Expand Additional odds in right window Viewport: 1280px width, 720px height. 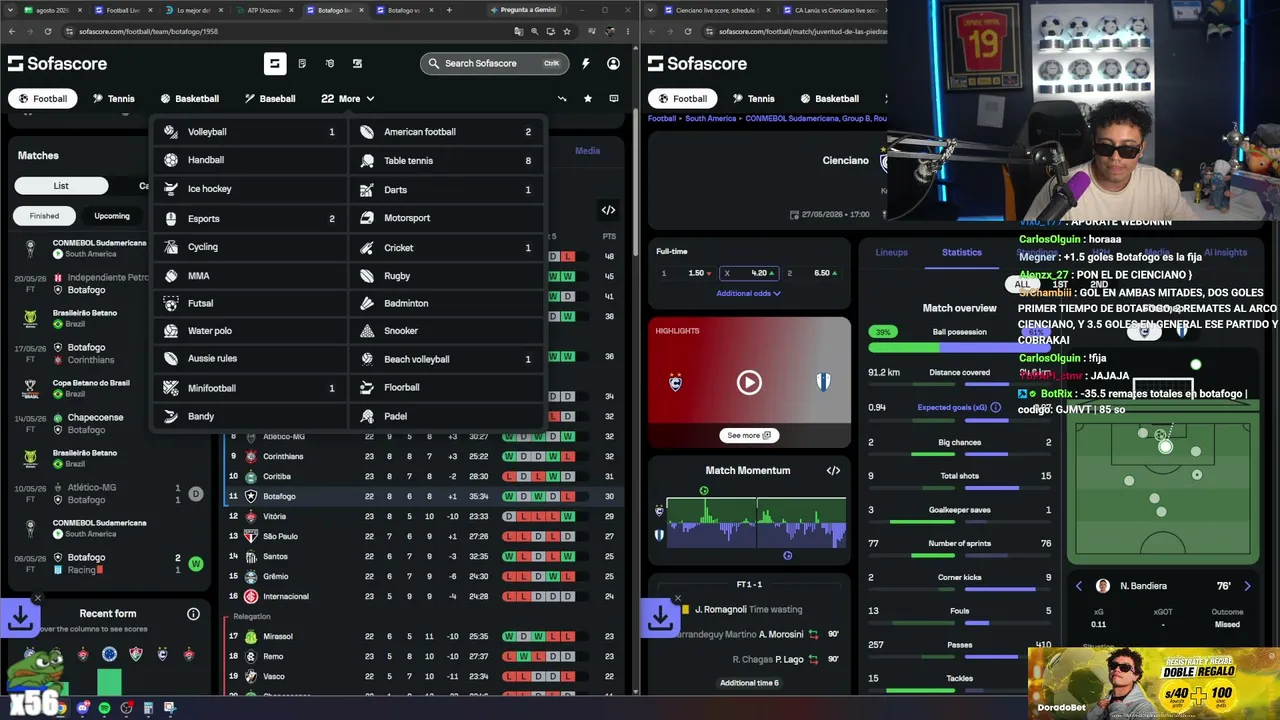(x=748, y=293)
